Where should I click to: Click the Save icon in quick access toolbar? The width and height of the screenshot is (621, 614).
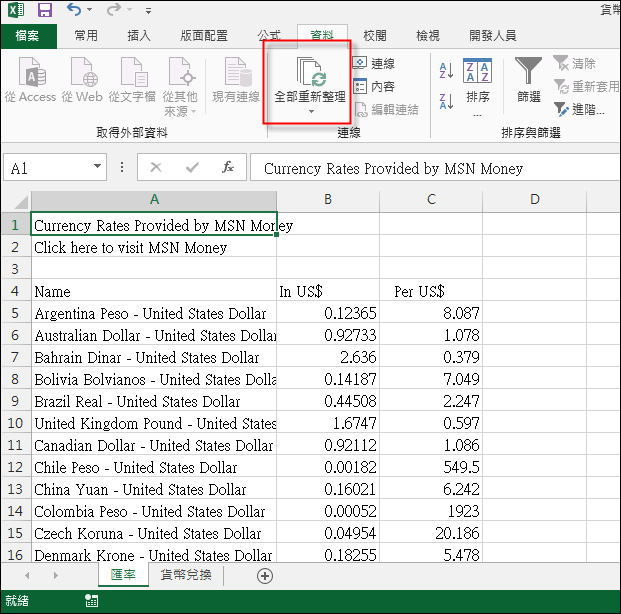click(x=44, y=10)
